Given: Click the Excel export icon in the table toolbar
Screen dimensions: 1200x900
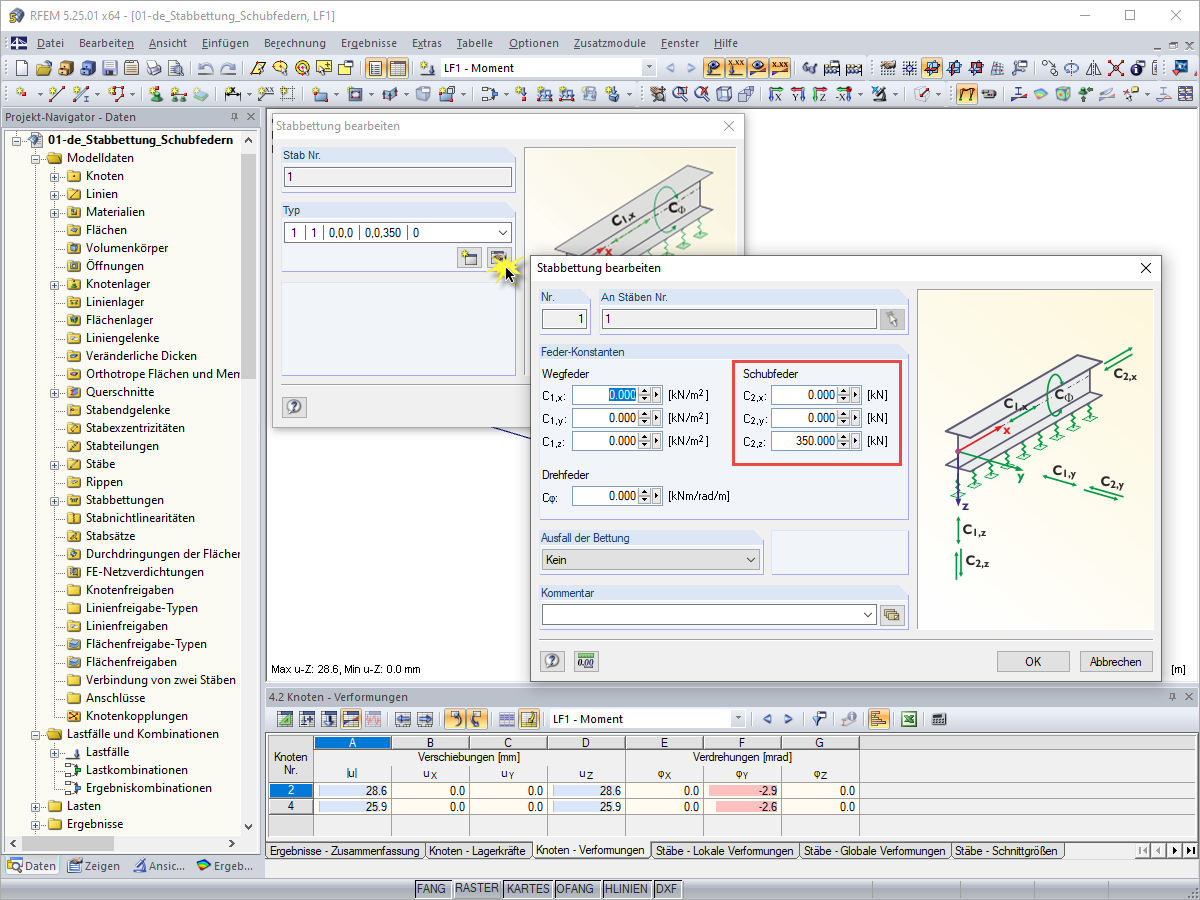Looking at the screenshot, I should [909, 718].
